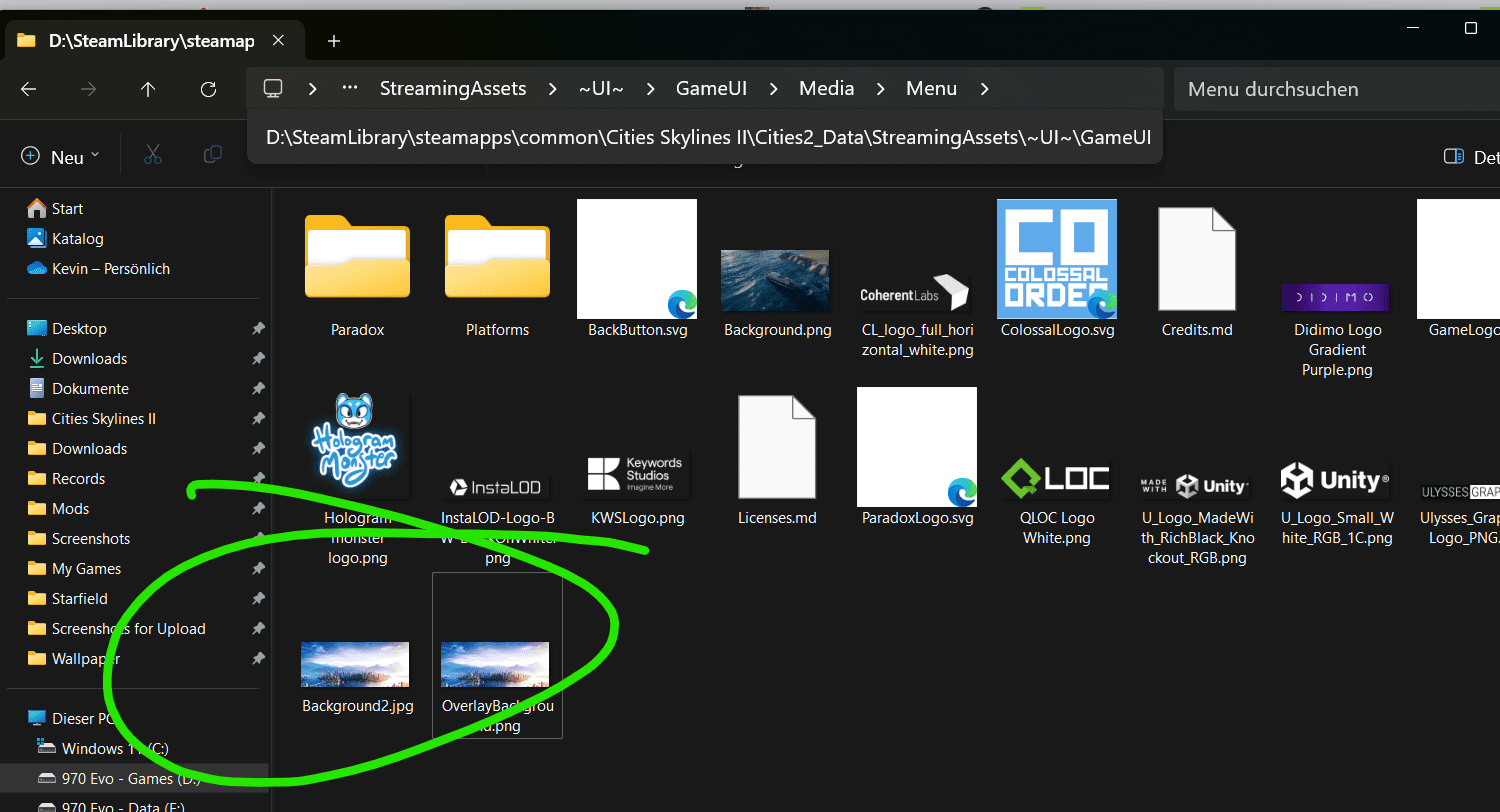1500x812 pixels.
Task: Click the Menu breadcrumb segment
Action: (x=932, y=89)
